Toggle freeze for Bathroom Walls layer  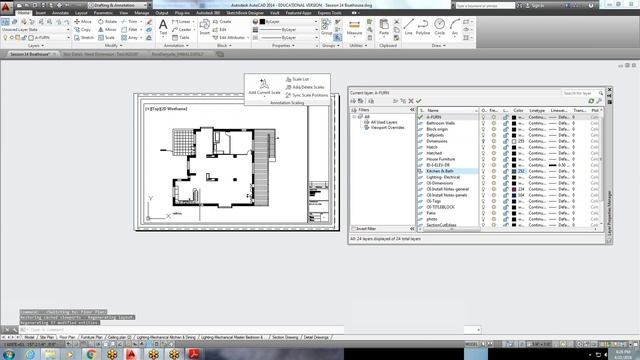pos(493,123)
